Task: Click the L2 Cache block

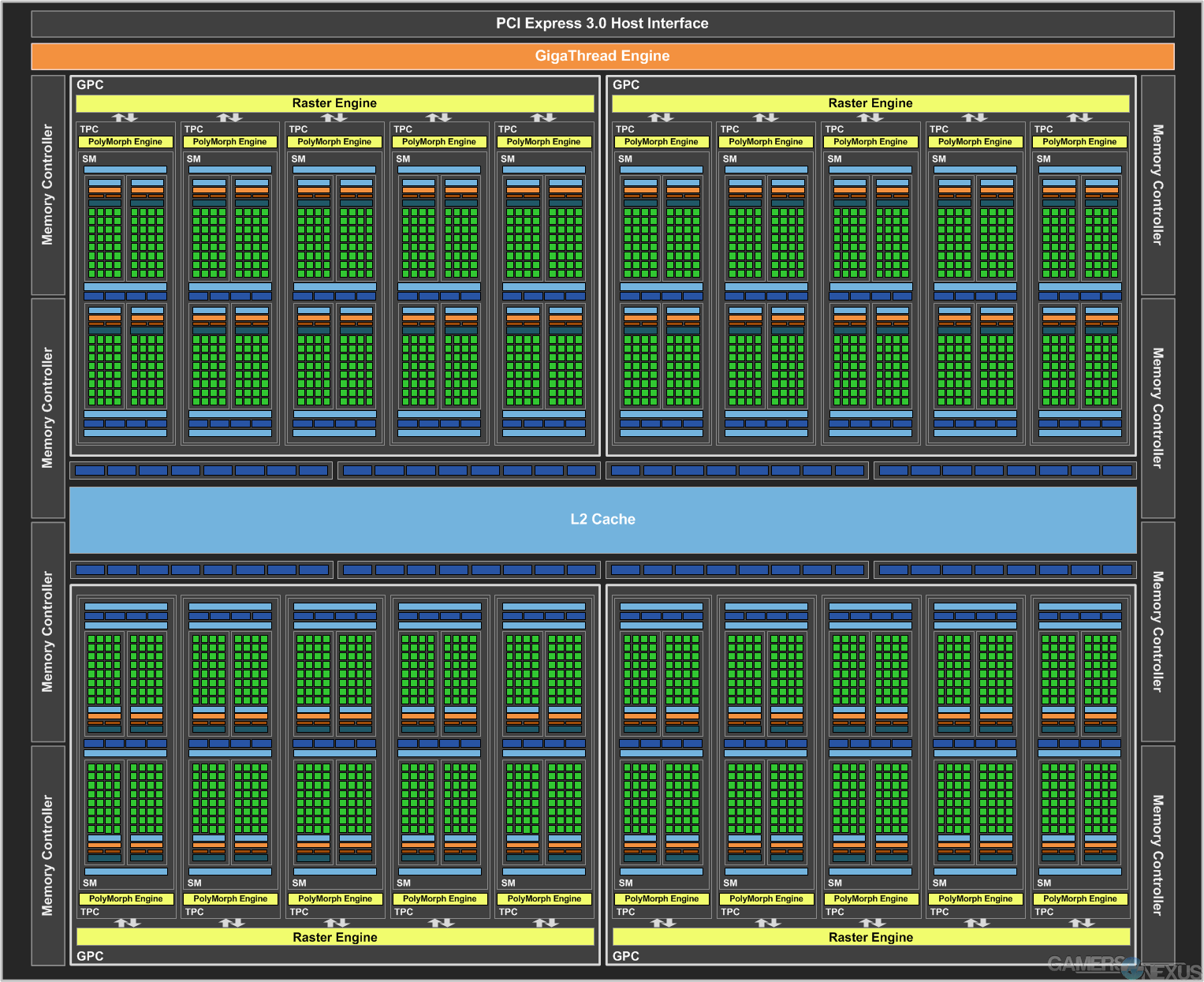Action: pos(602,519)
